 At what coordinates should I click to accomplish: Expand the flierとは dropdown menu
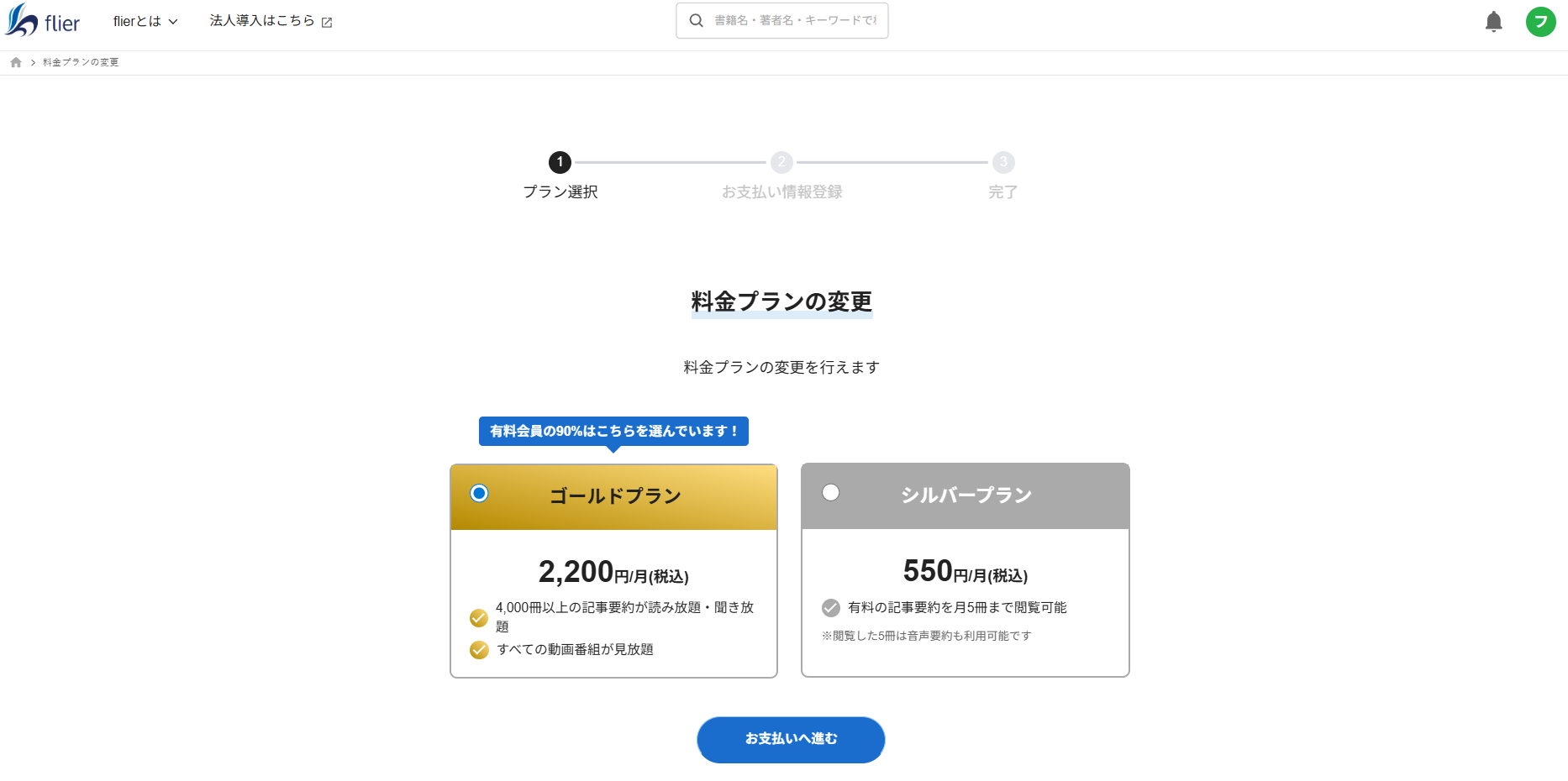[x=139, y=21]
